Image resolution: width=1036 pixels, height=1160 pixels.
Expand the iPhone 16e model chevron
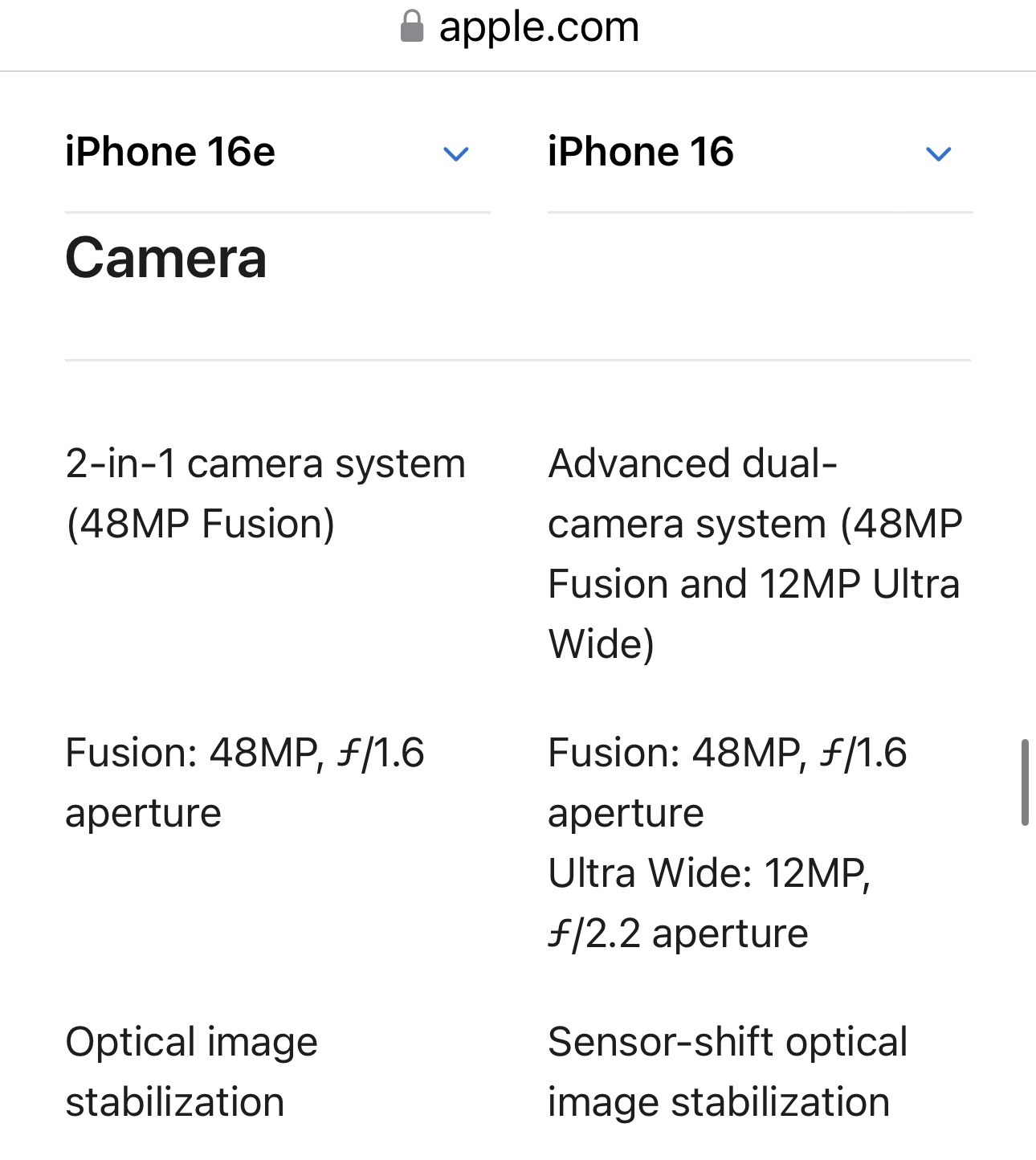coord(456,153)
